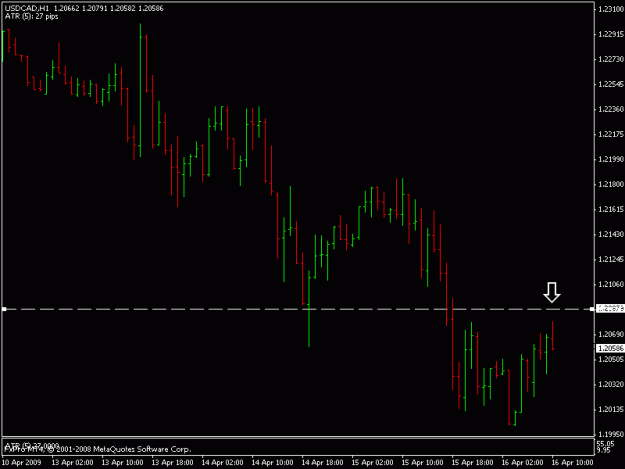Click the '13 Apr 10:00' time label

[x=122, y=463]
